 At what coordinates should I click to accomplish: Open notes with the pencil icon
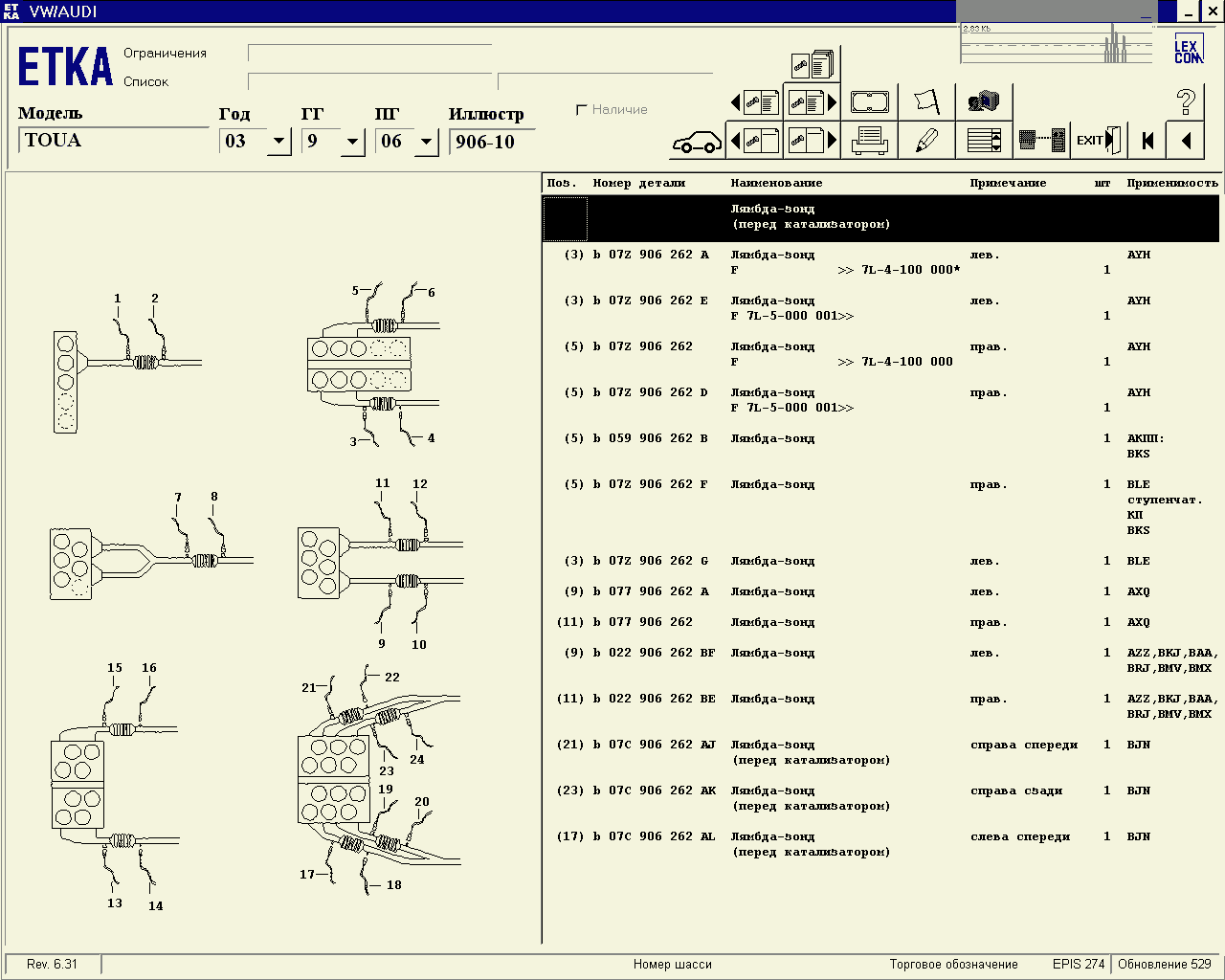[x=926, y=141]
